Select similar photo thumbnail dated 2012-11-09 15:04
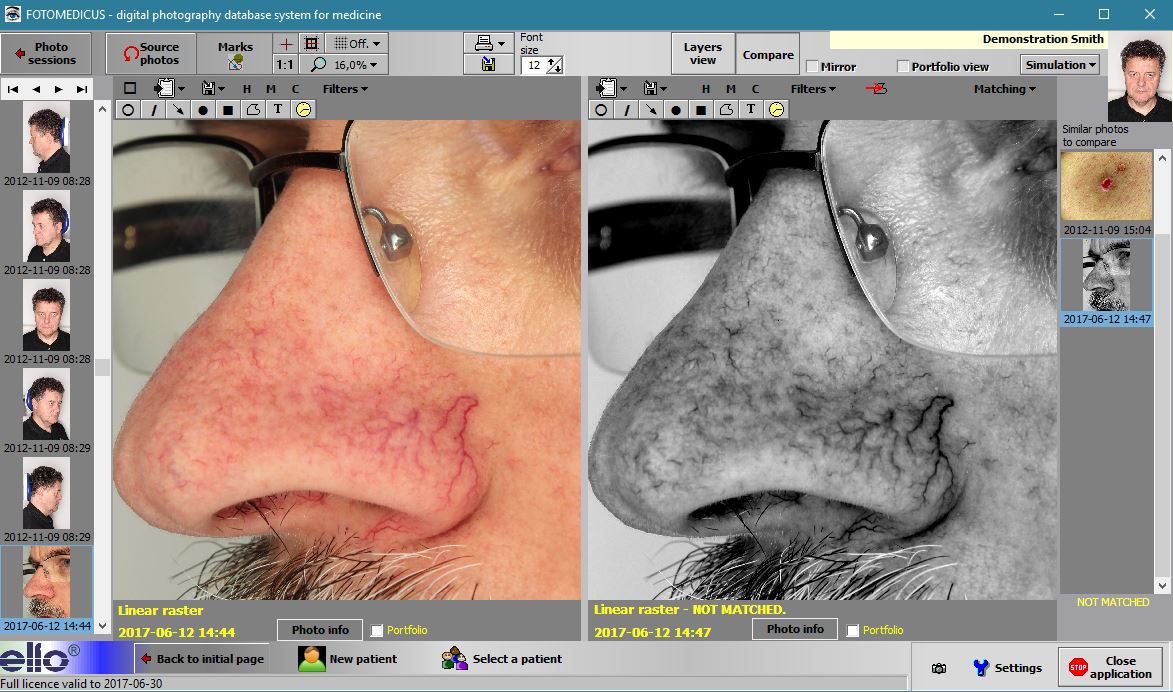 (x=1107, y=186)
